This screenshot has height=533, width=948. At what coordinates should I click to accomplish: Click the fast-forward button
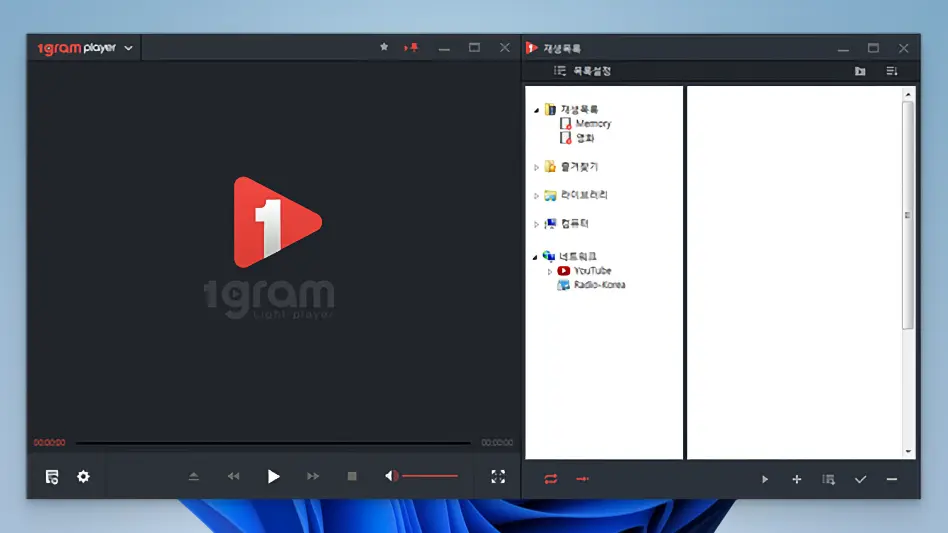[x=313, y=476]
